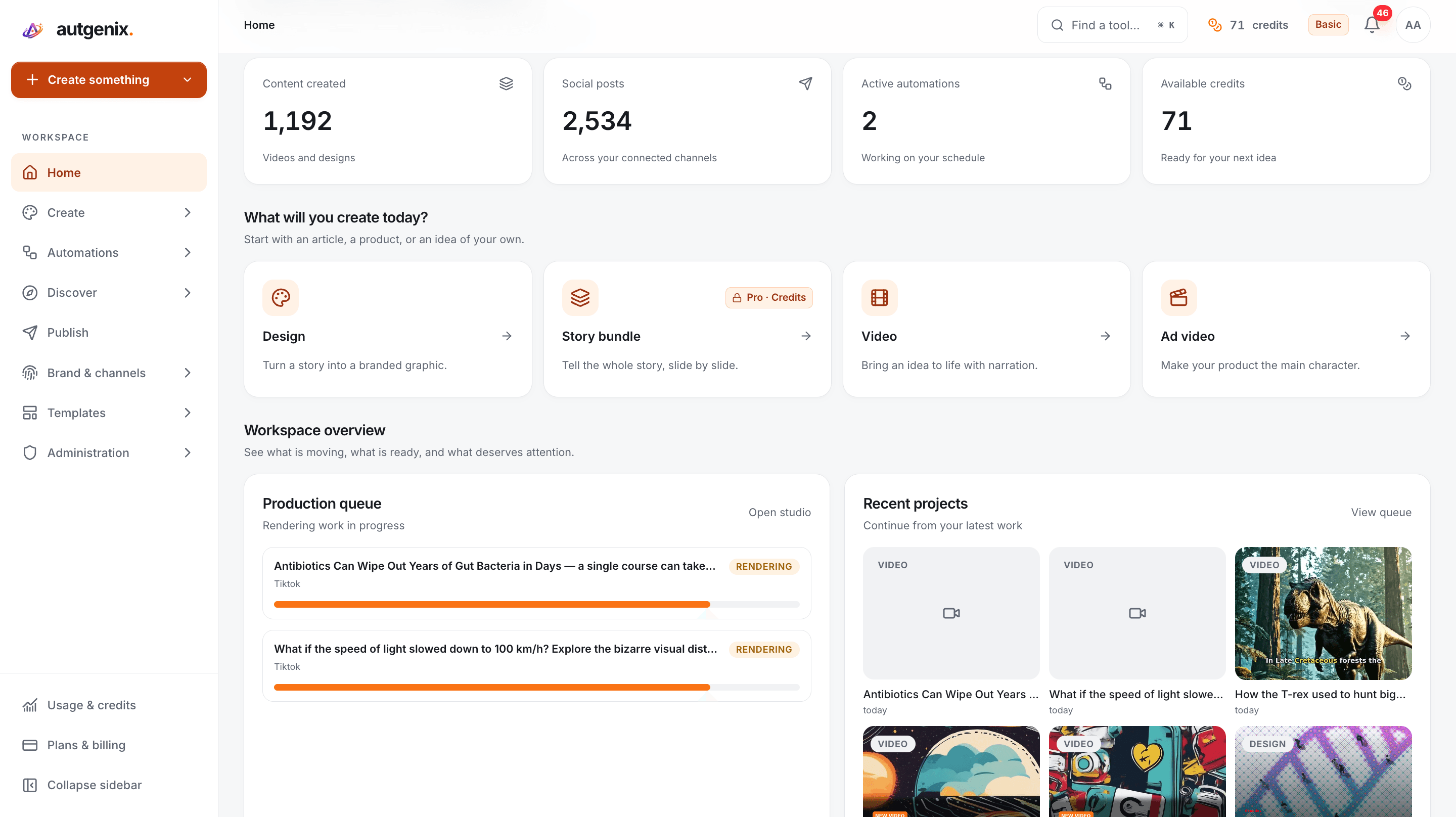The width and height of the screenshot is (1456, 817).
Task: Open the notifications bell
Action: [1372, 25]
